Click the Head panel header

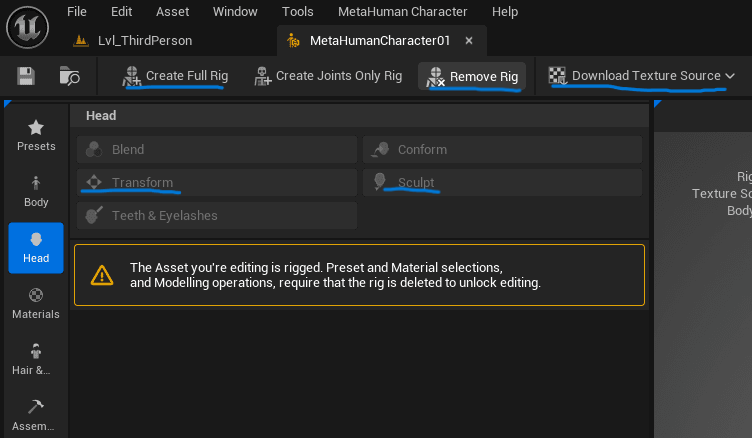pyautogui.click(x=359, y=116)
